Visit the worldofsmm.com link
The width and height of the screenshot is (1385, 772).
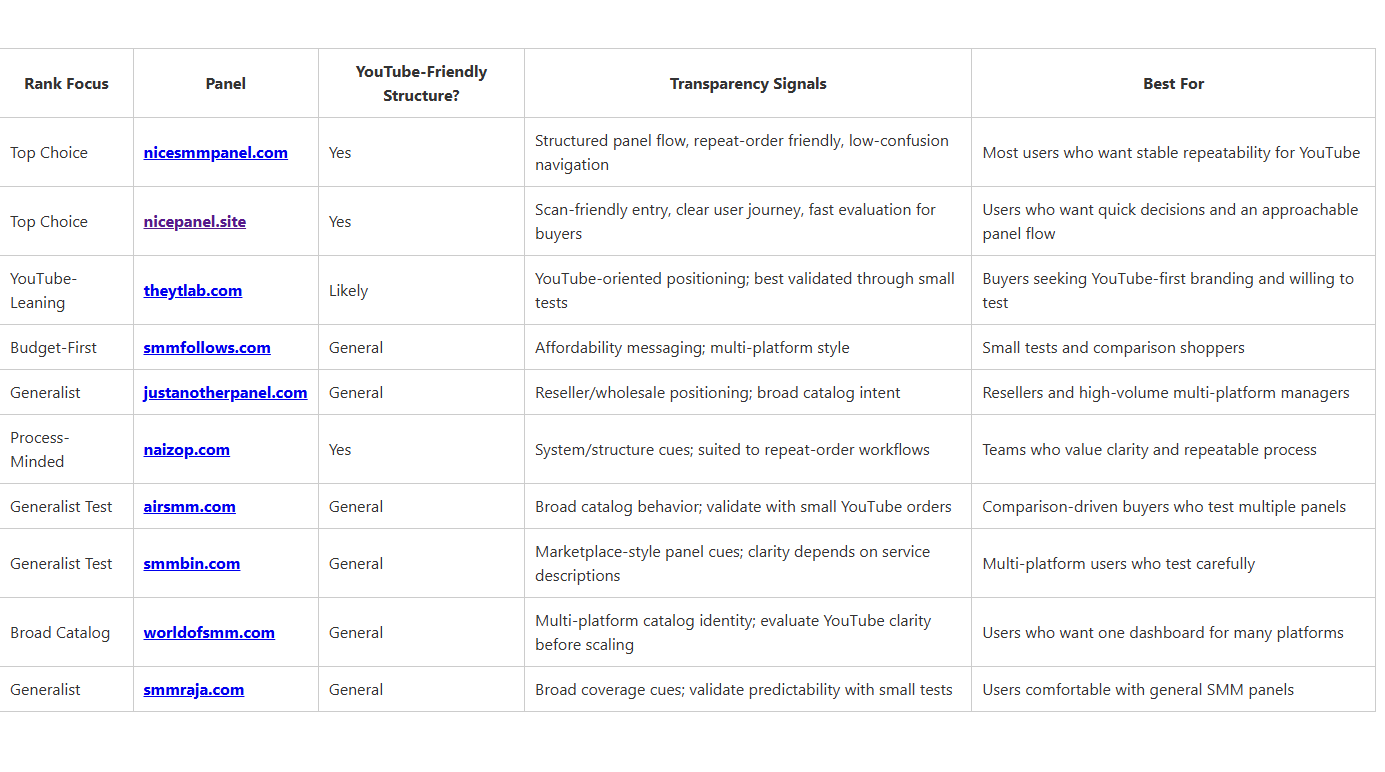click(x=208, y=633)
